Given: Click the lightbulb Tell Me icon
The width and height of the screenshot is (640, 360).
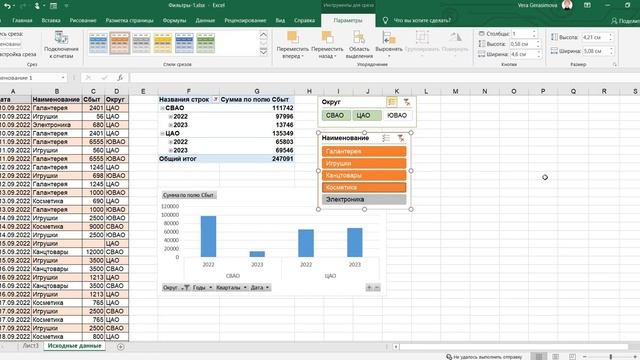Looking at the screenshot, I should [x=385, y=20].
